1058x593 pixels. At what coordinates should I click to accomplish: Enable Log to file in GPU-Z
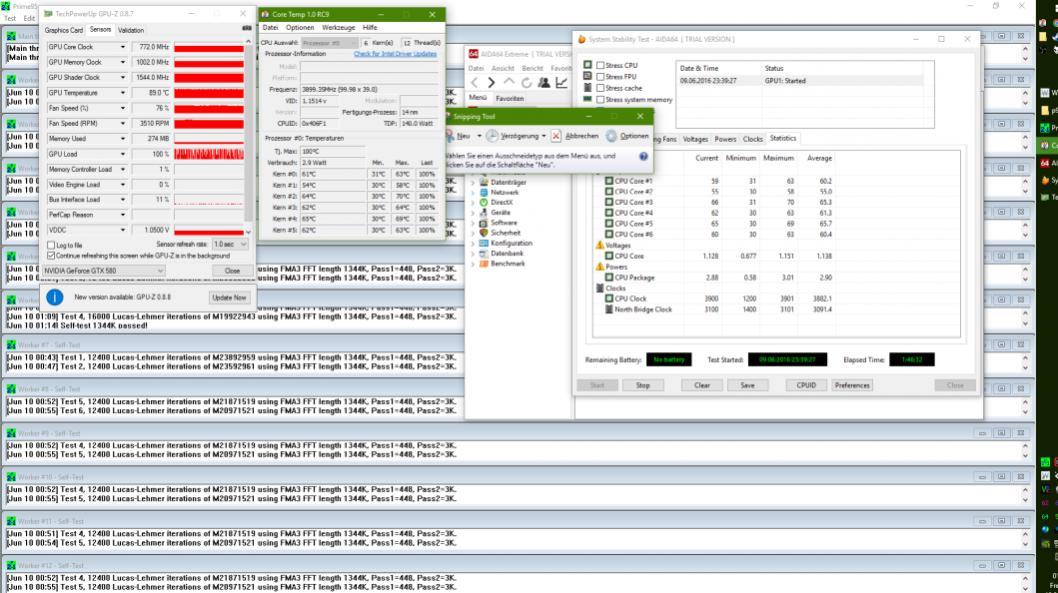click(x=51, y=246)
